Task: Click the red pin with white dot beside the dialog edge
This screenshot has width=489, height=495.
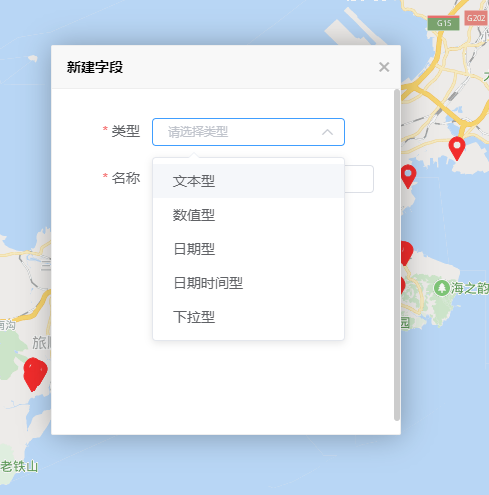Action: [x=408, y=176]
